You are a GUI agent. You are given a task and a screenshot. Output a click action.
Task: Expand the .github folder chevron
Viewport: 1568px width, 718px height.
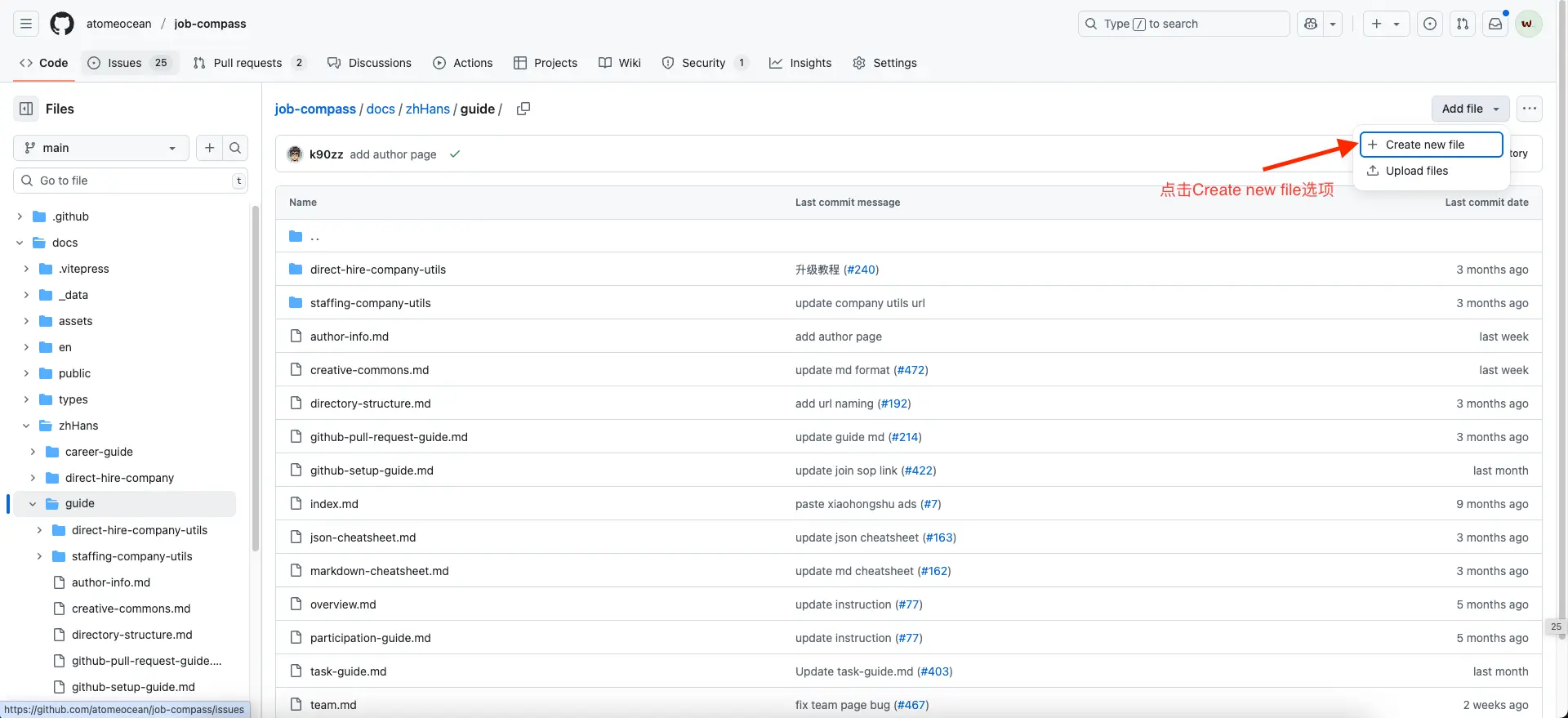point(20,216)
